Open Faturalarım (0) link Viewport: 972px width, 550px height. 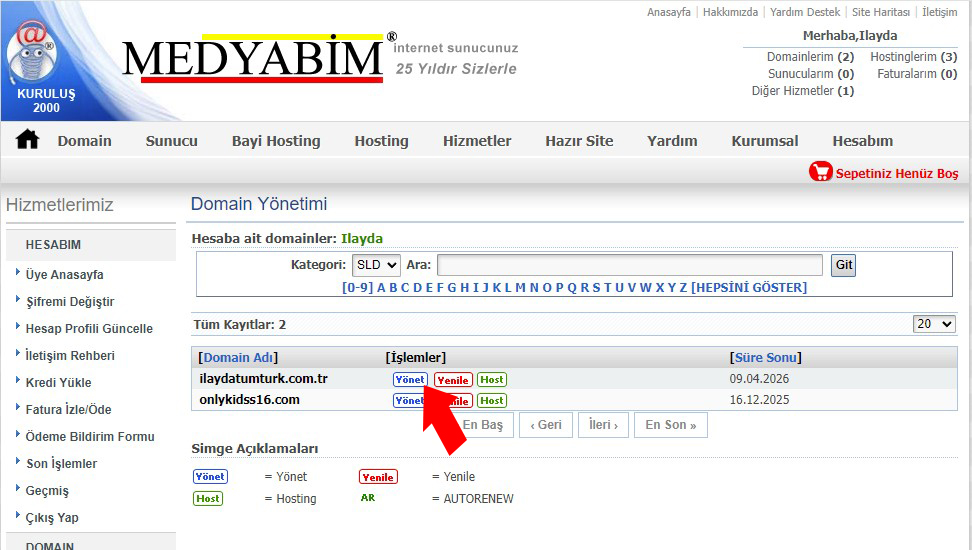tap(917, 73)
